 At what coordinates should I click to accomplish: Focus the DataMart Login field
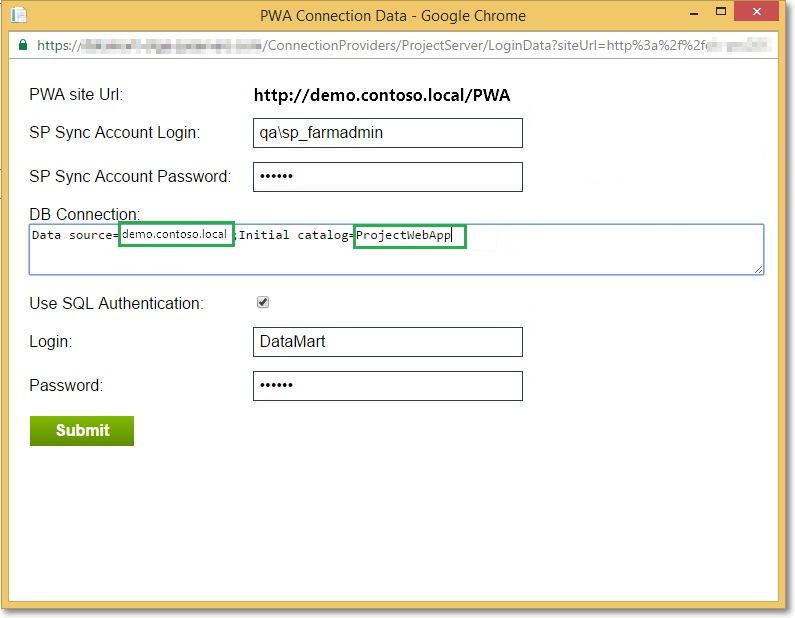[x=387, y=342]
